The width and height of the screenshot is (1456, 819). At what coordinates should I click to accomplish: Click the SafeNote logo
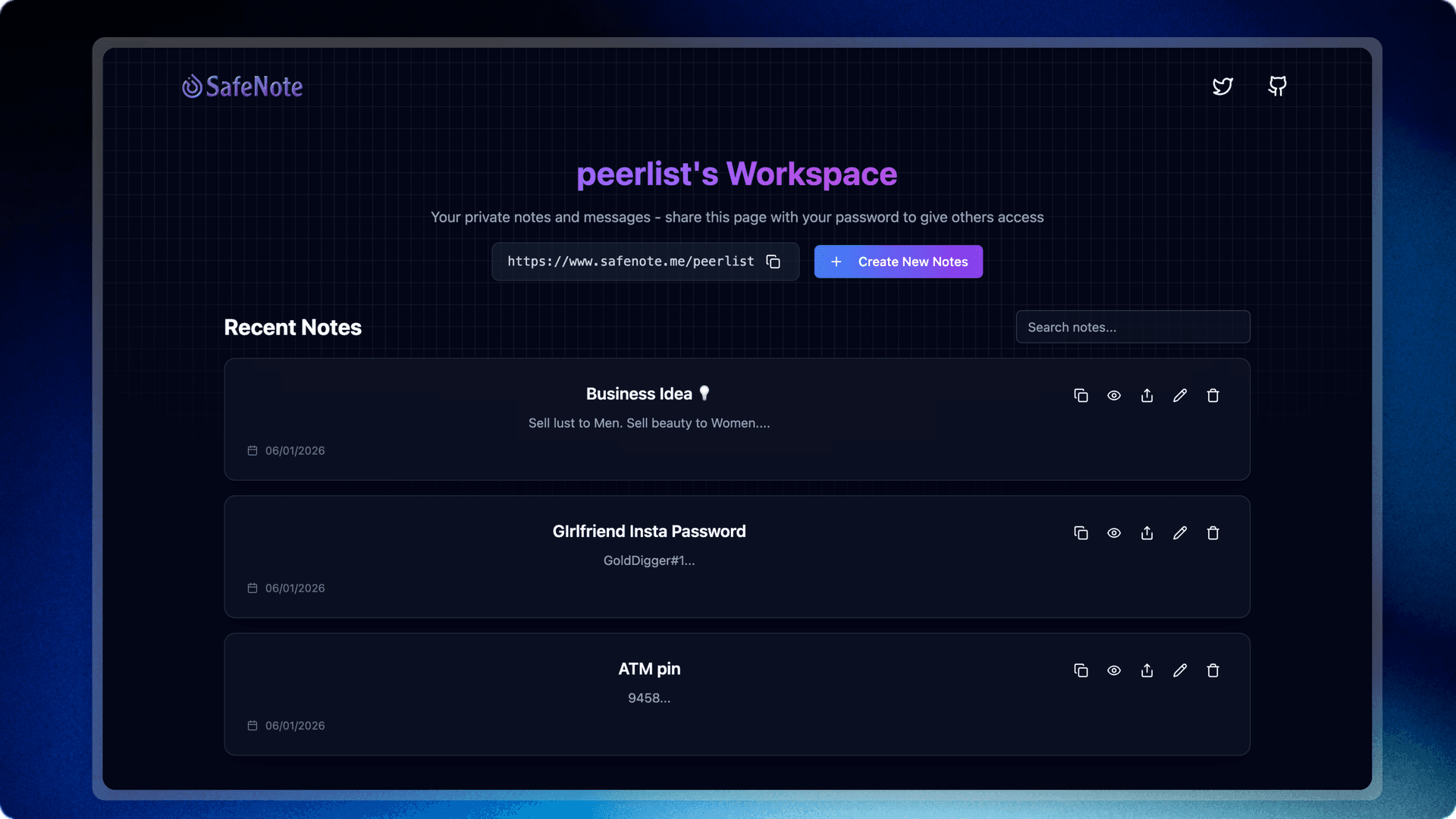[243, 86]
